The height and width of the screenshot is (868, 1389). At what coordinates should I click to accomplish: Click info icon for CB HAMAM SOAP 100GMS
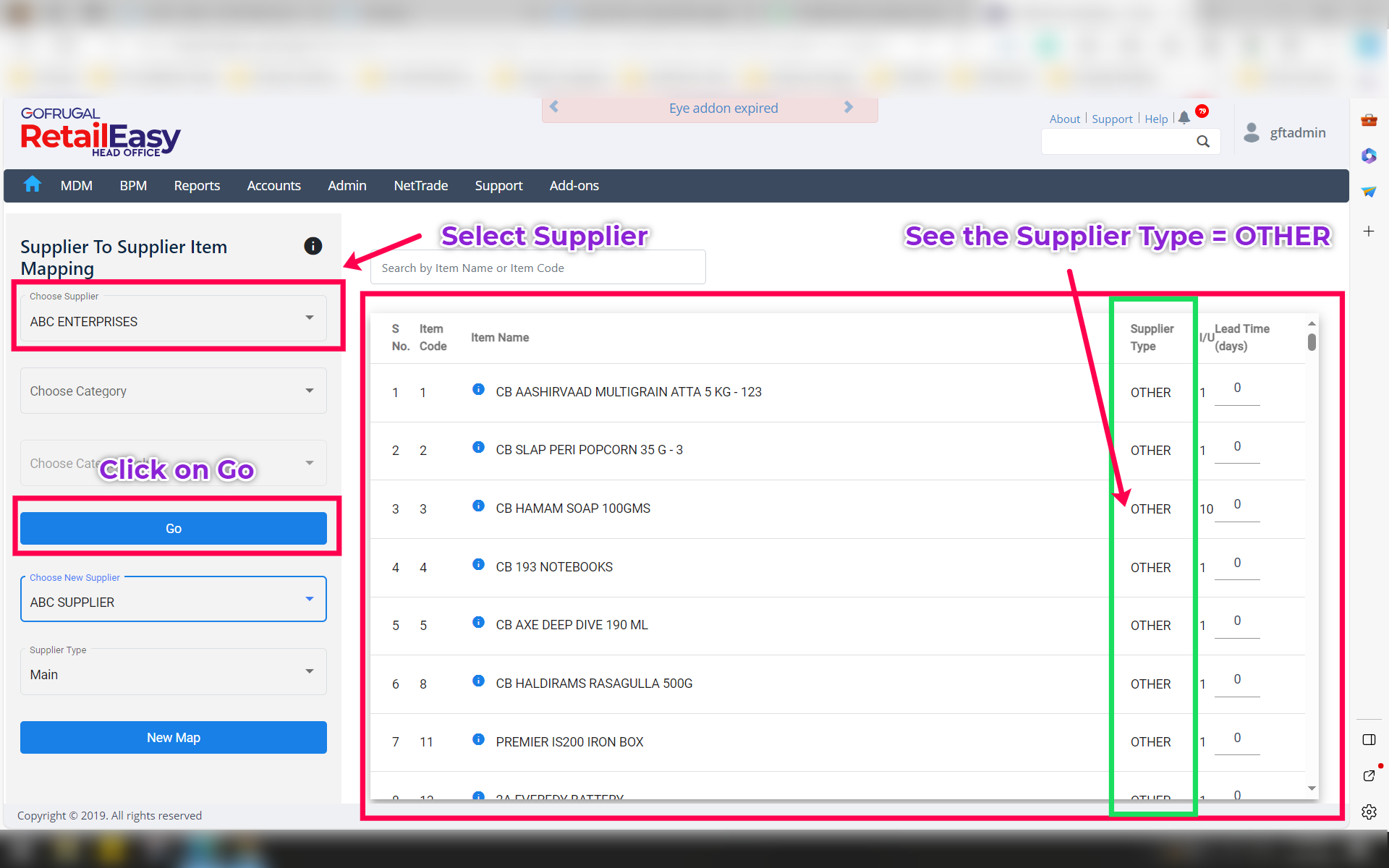pos(478,506)
